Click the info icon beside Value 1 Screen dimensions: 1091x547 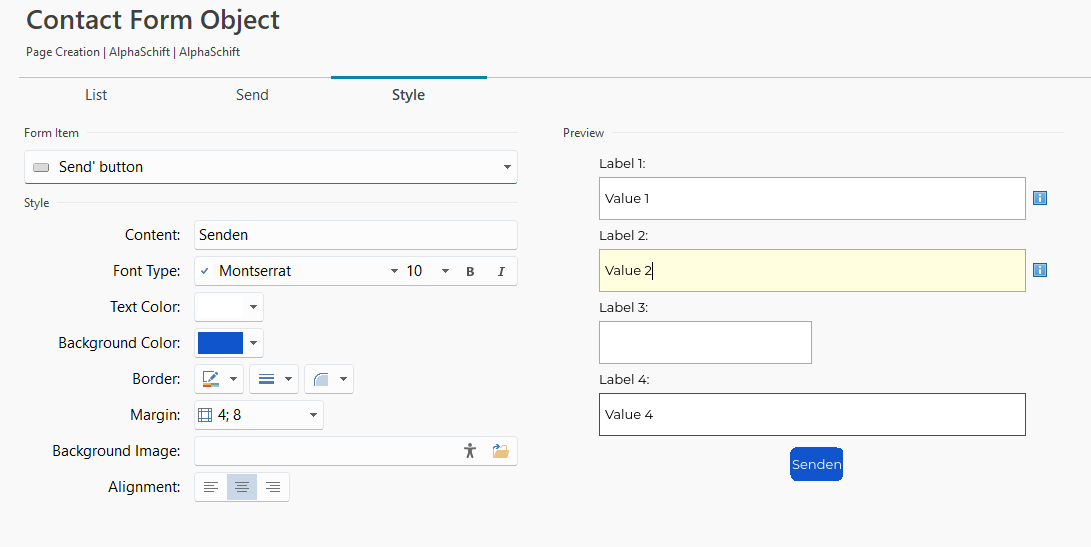pos(1039,198)
